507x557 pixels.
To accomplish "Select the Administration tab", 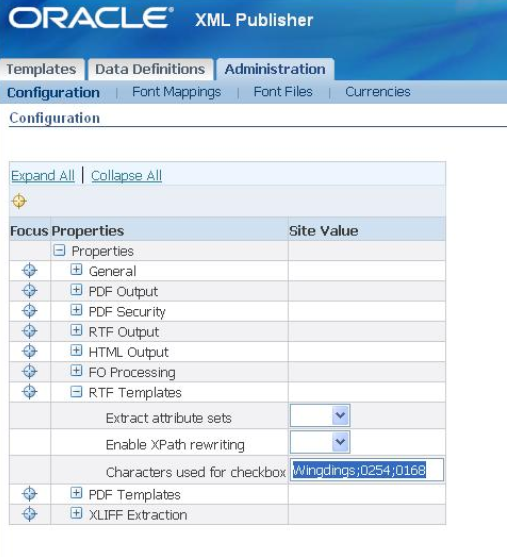I will 275,69.
